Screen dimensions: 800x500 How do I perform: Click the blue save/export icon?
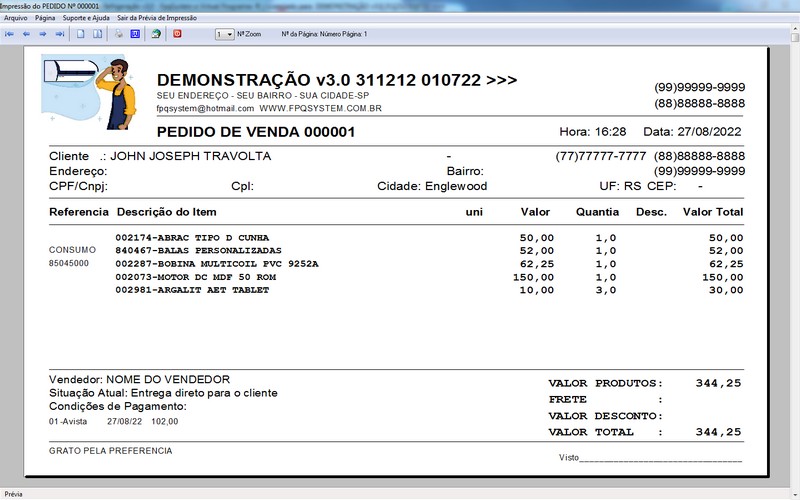[135, 34]
